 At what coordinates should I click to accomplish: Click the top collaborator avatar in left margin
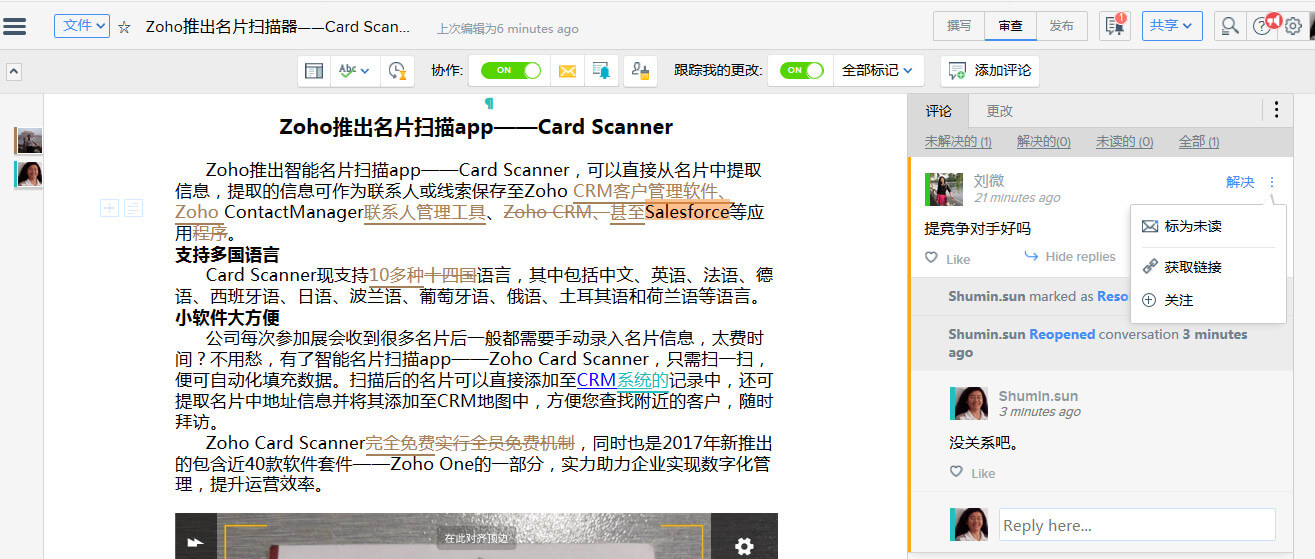point(29,140)
